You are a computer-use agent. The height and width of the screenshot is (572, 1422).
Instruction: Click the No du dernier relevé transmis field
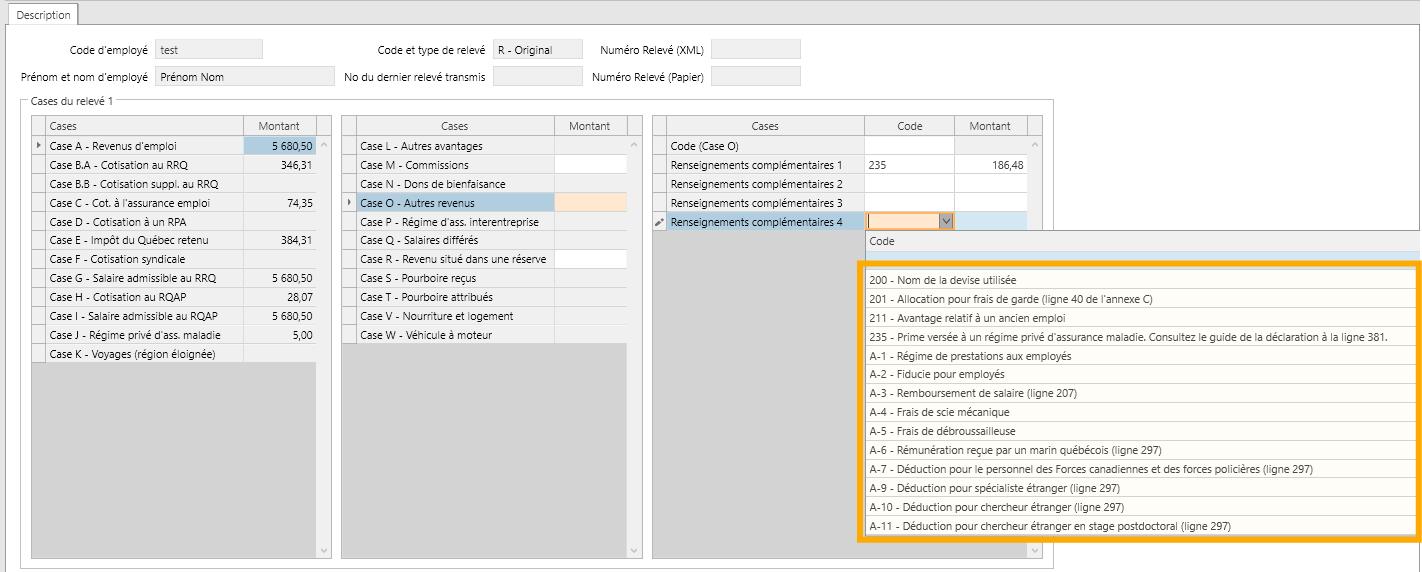538,76
